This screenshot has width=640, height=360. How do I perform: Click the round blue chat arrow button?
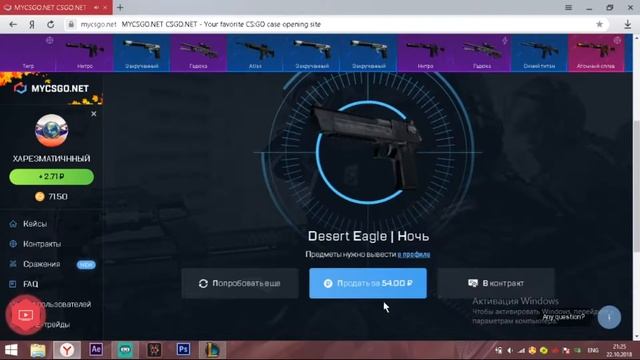pos(609,317)
